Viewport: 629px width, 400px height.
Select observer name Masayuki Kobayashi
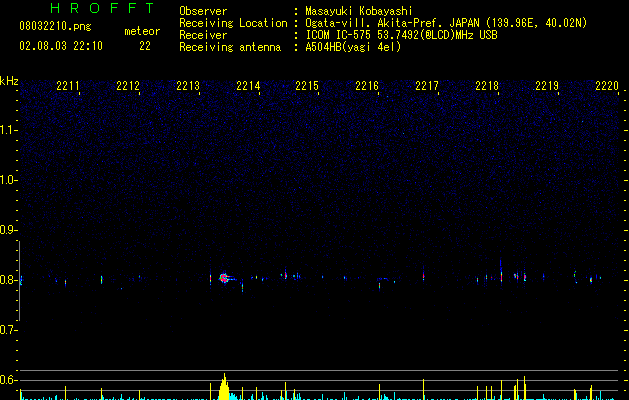[359, 11]
